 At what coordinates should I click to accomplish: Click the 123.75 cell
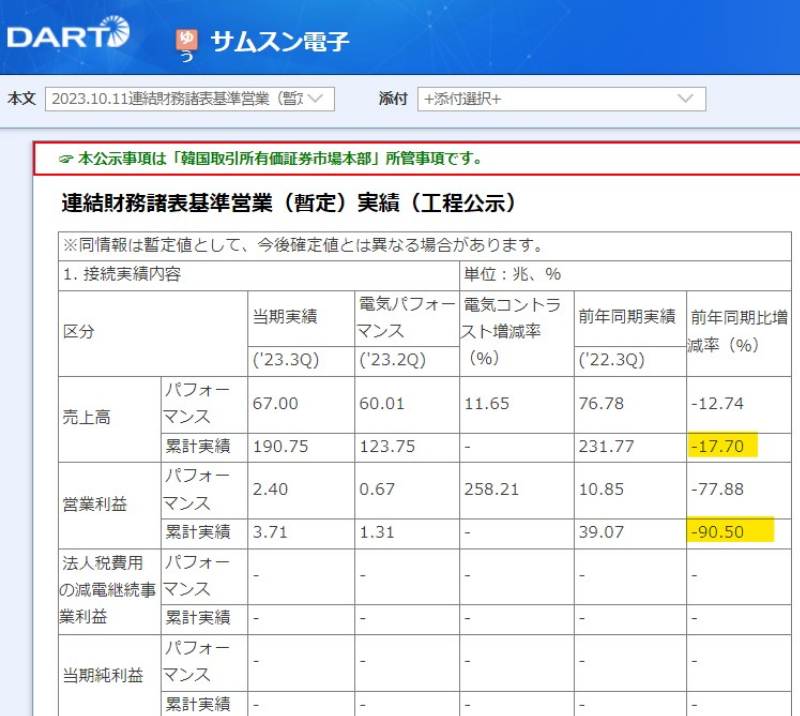[407, 447]
